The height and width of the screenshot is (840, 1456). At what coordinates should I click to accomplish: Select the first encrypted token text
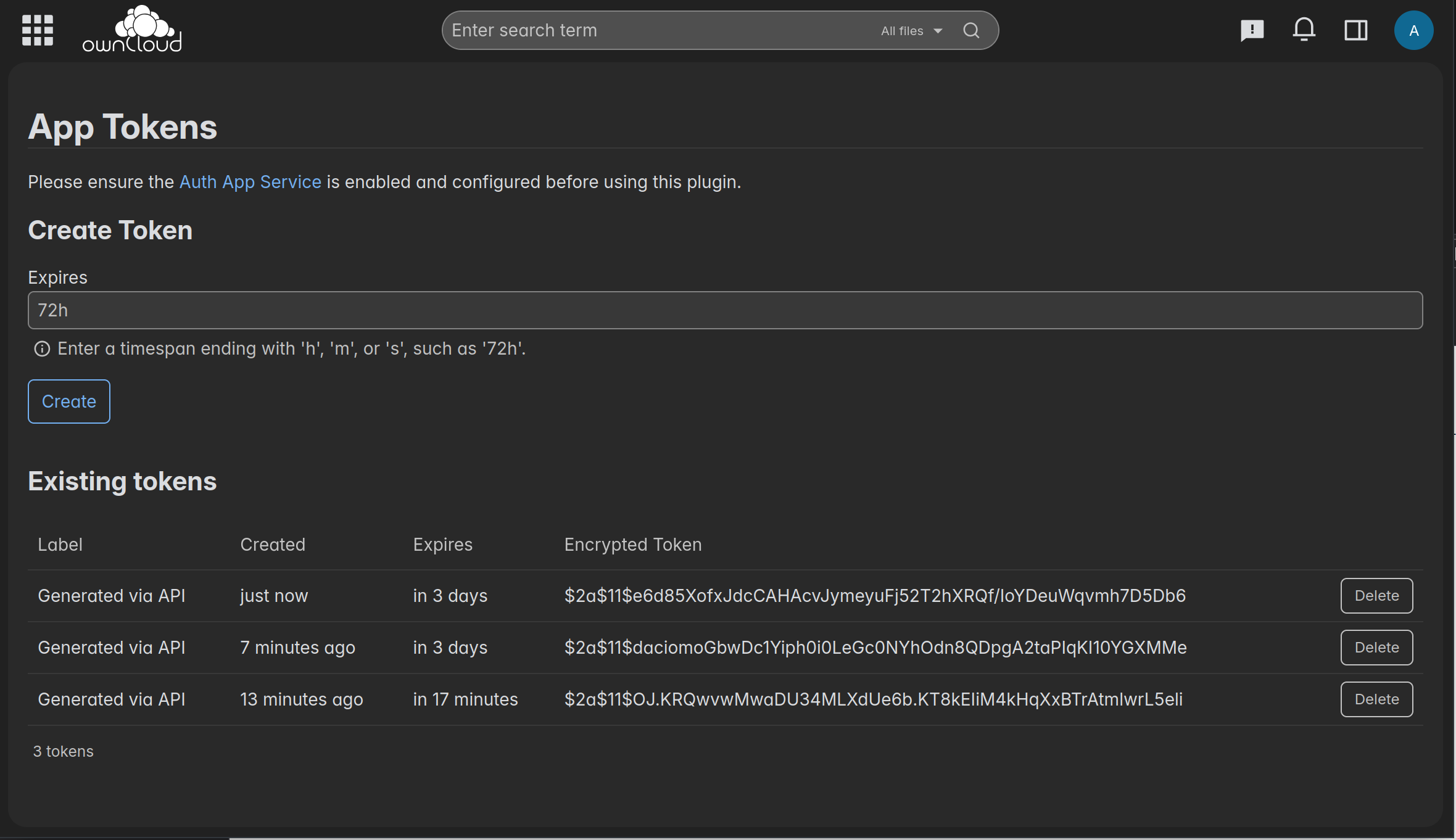tap(874, 596)
